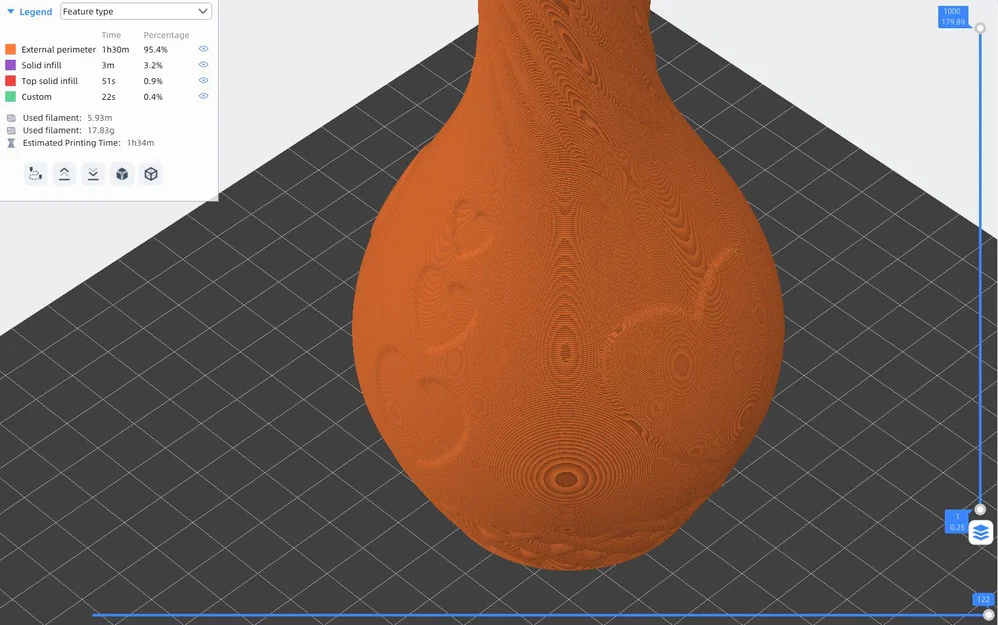Click bottom handle of vertical layer slider
Image resolution: width=998 pixels, height=625 pixels.
tap(980, 509)
